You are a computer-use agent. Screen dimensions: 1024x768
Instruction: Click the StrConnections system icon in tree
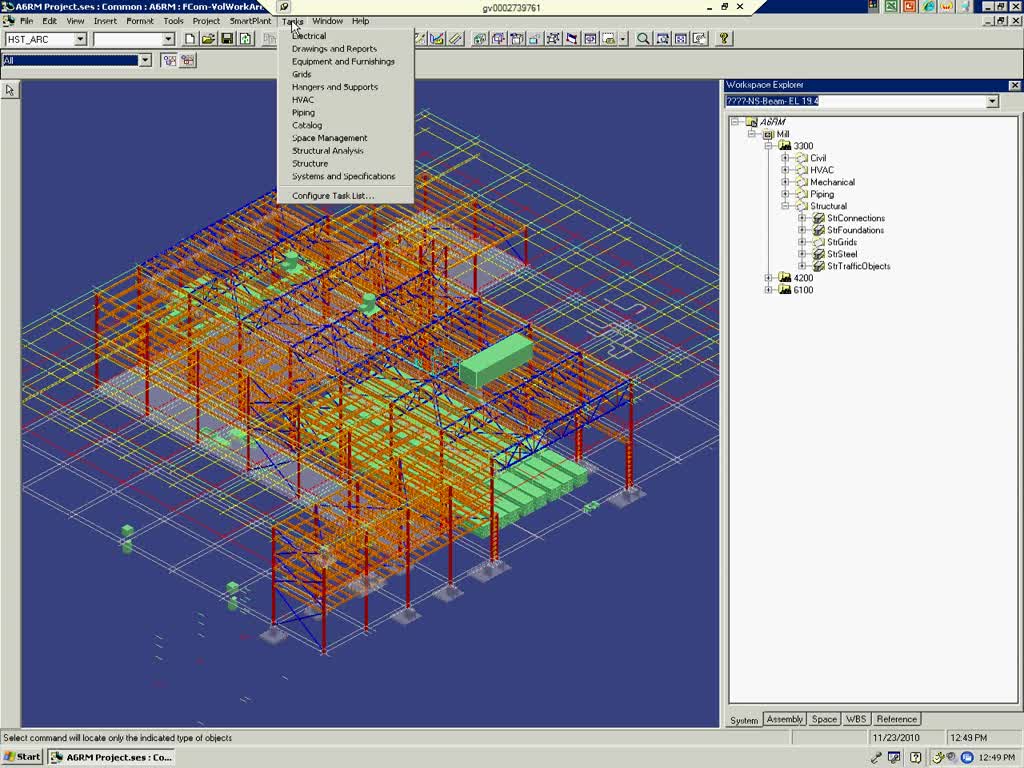click(x=819, y=218)
